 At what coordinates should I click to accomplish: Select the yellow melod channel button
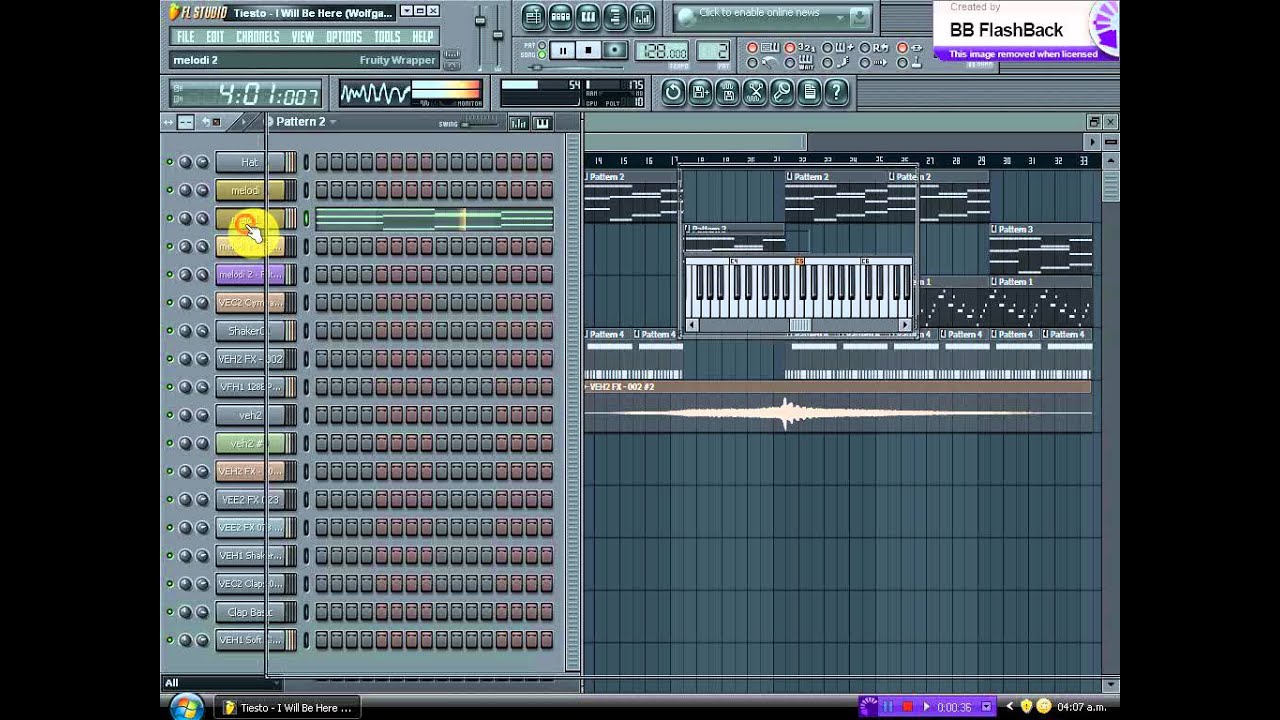coord(249,190)
